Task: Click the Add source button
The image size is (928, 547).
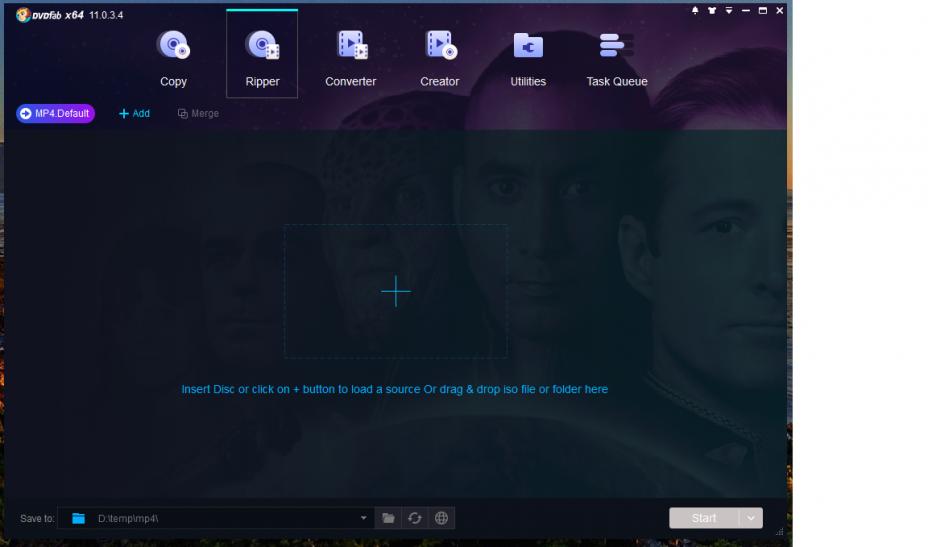Action: coord(134,113)
